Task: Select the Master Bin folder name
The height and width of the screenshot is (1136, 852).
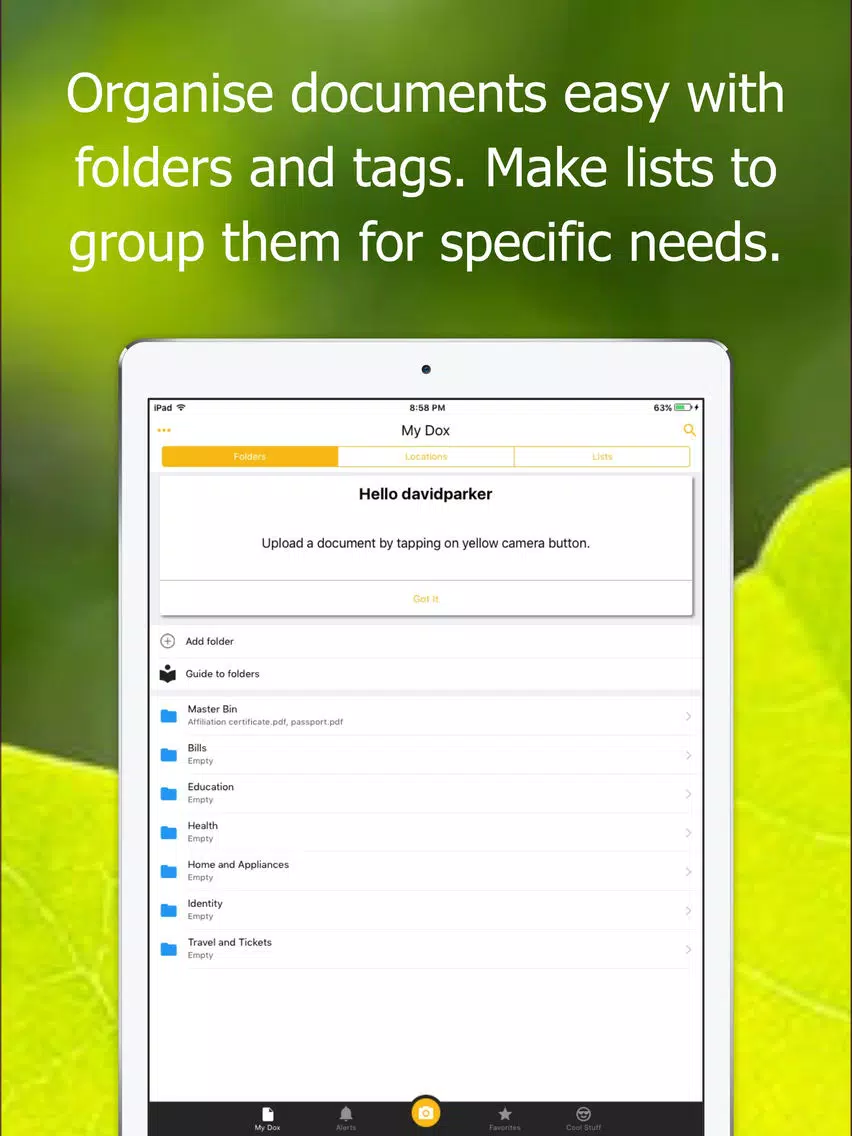Action: point(212,709)
